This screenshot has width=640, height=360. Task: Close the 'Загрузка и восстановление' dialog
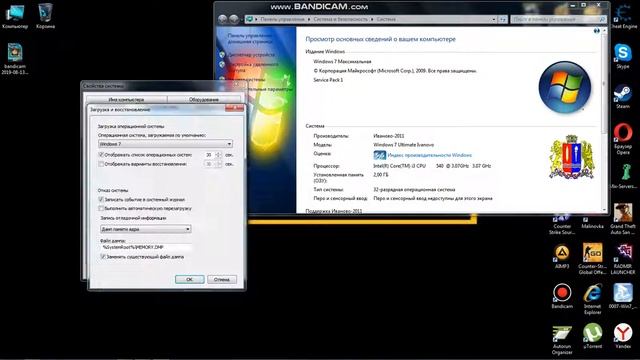click(x=235, y=108)
